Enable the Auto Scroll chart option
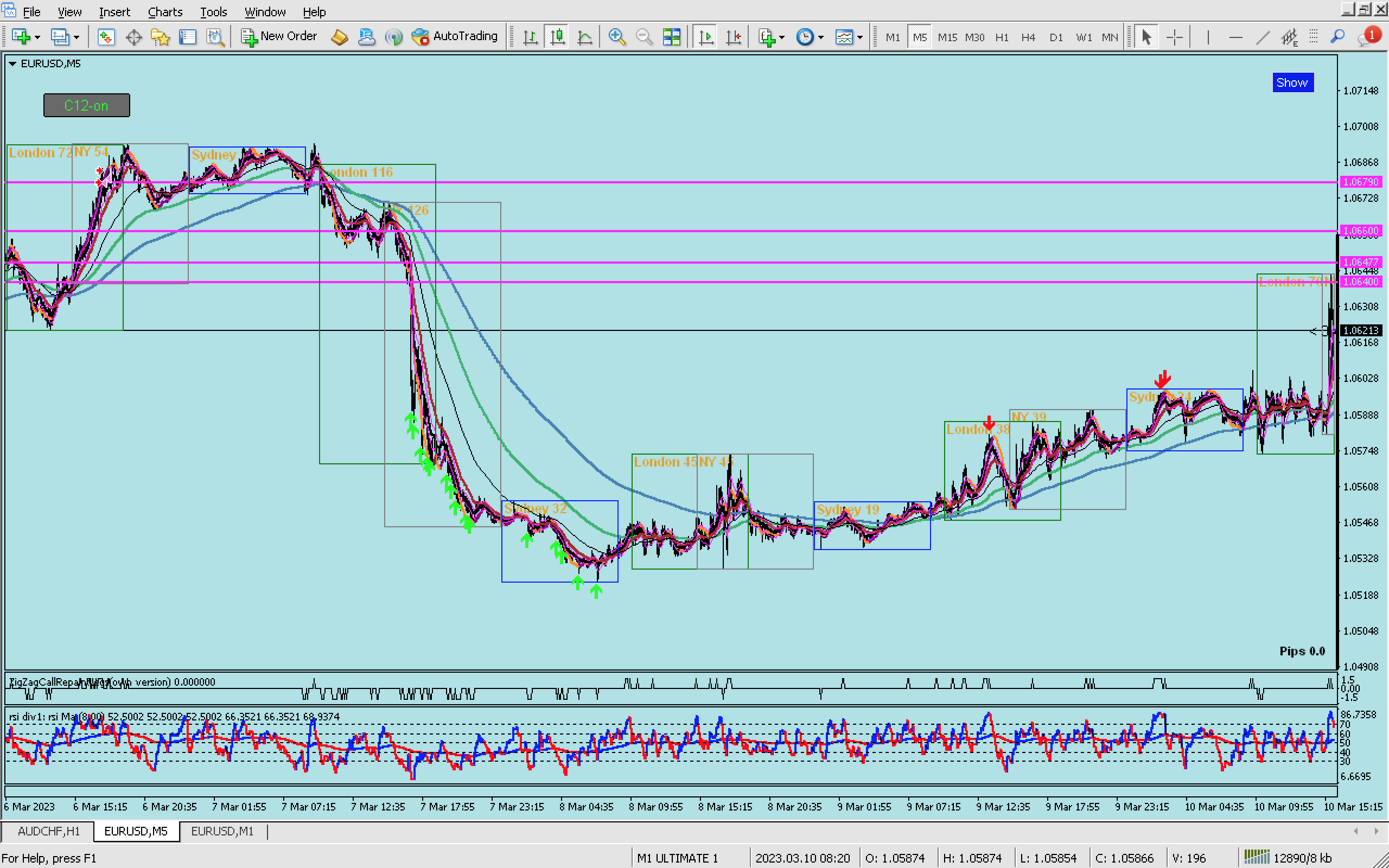This screenshot has height=868, width=1389. (x=705, y=37)
